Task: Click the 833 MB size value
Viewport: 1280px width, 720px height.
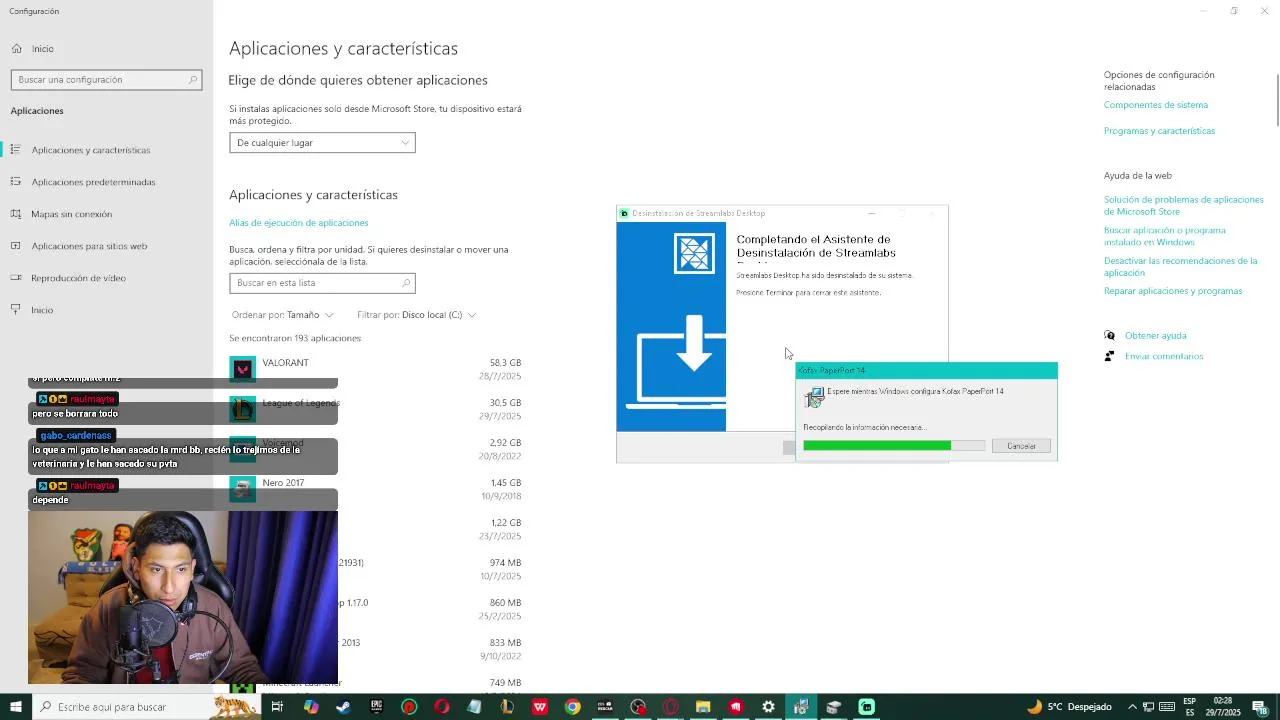Action: click(505, 642)
